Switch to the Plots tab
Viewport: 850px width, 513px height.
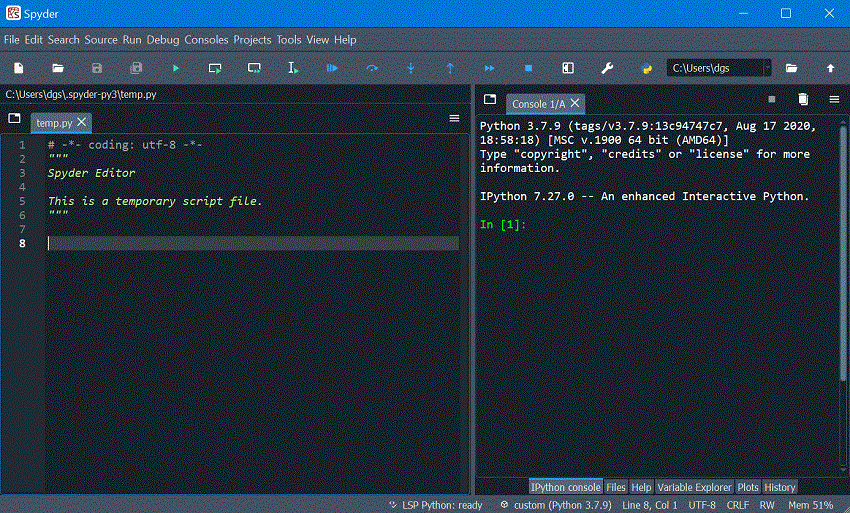coord(748,487)
